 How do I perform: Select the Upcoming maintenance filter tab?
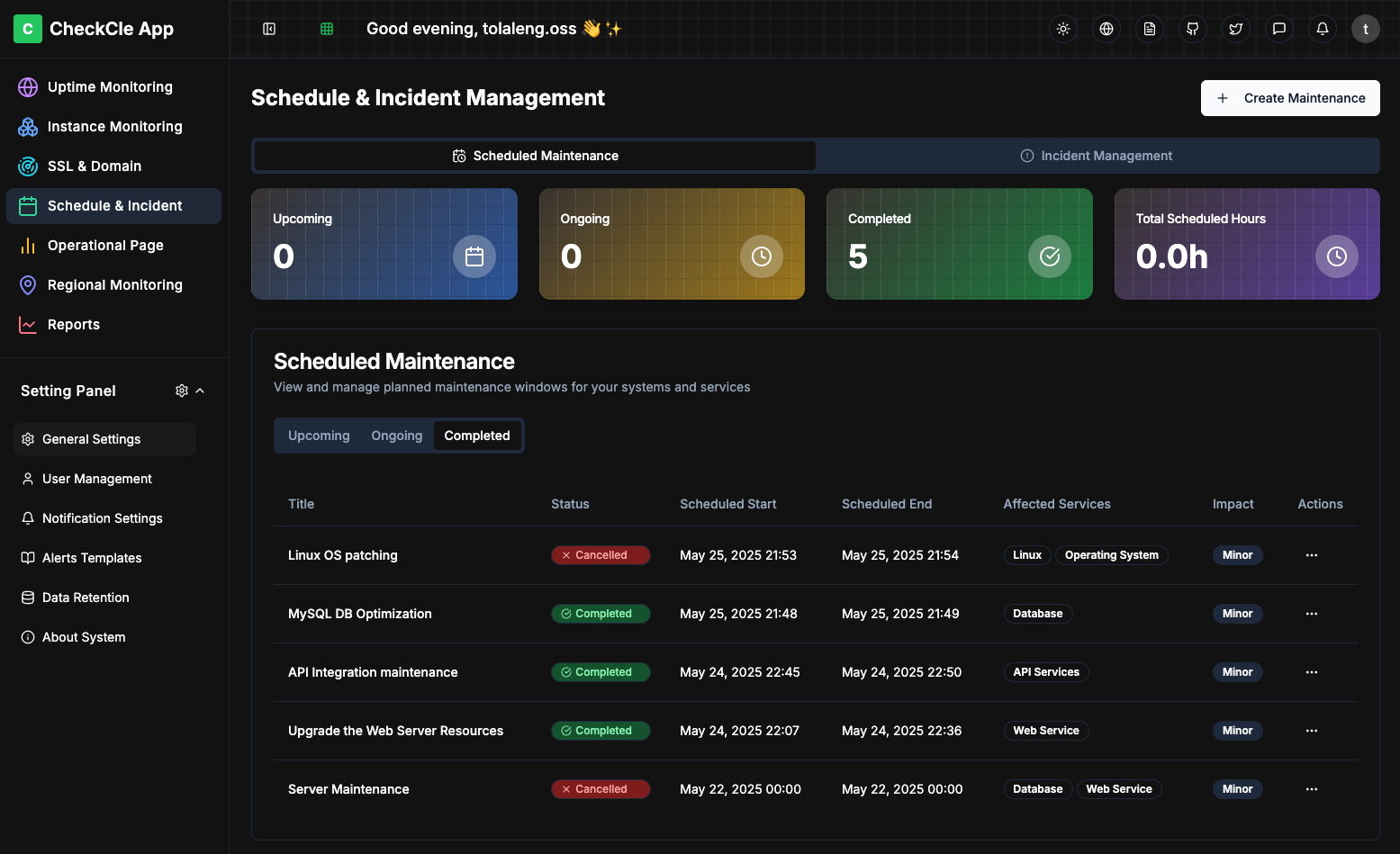click(x=319, y=435)
